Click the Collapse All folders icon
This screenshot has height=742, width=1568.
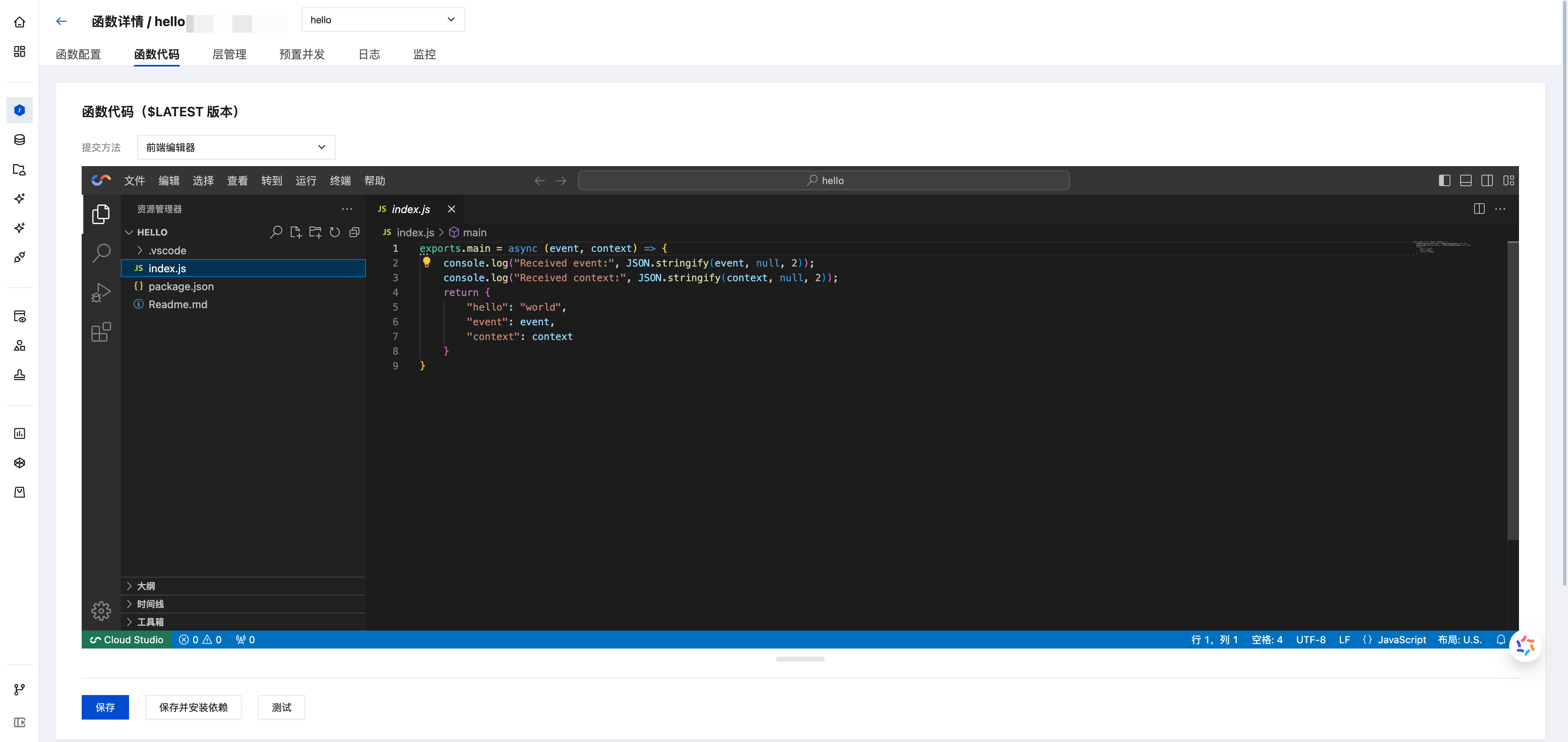point(354,232)
